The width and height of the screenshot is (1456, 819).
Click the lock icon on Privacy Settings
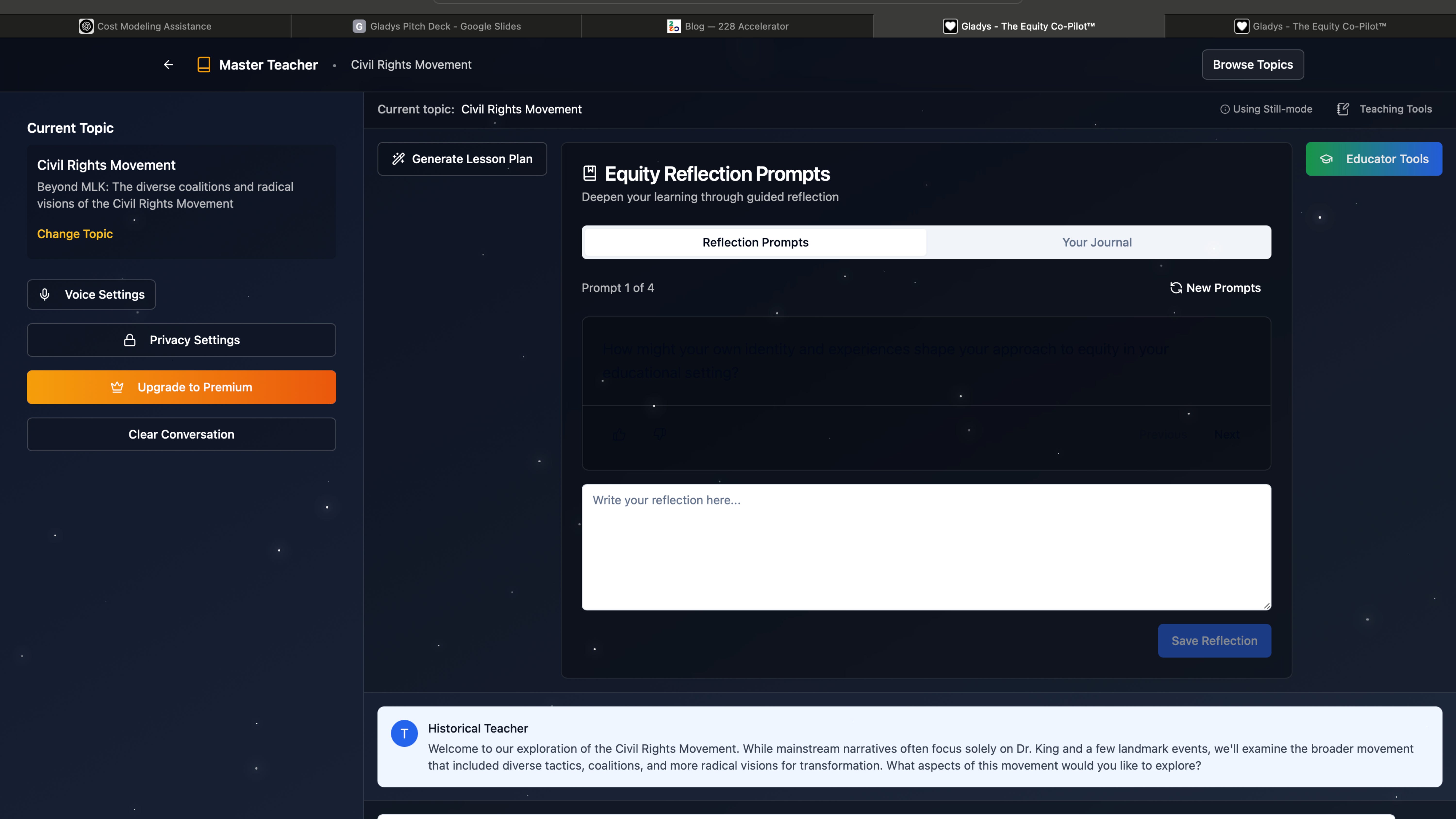point(129,340)
